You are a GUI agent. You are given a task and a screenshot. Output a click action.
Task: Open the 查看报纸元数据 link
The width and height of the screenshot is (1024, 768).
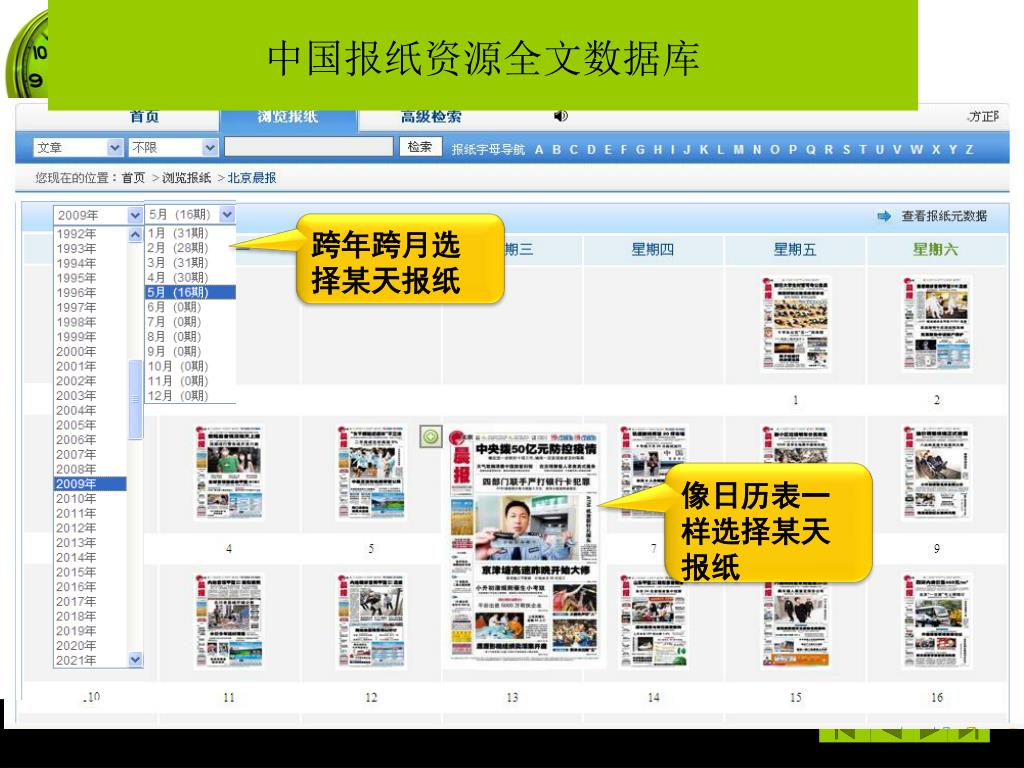tap(944, 216)
